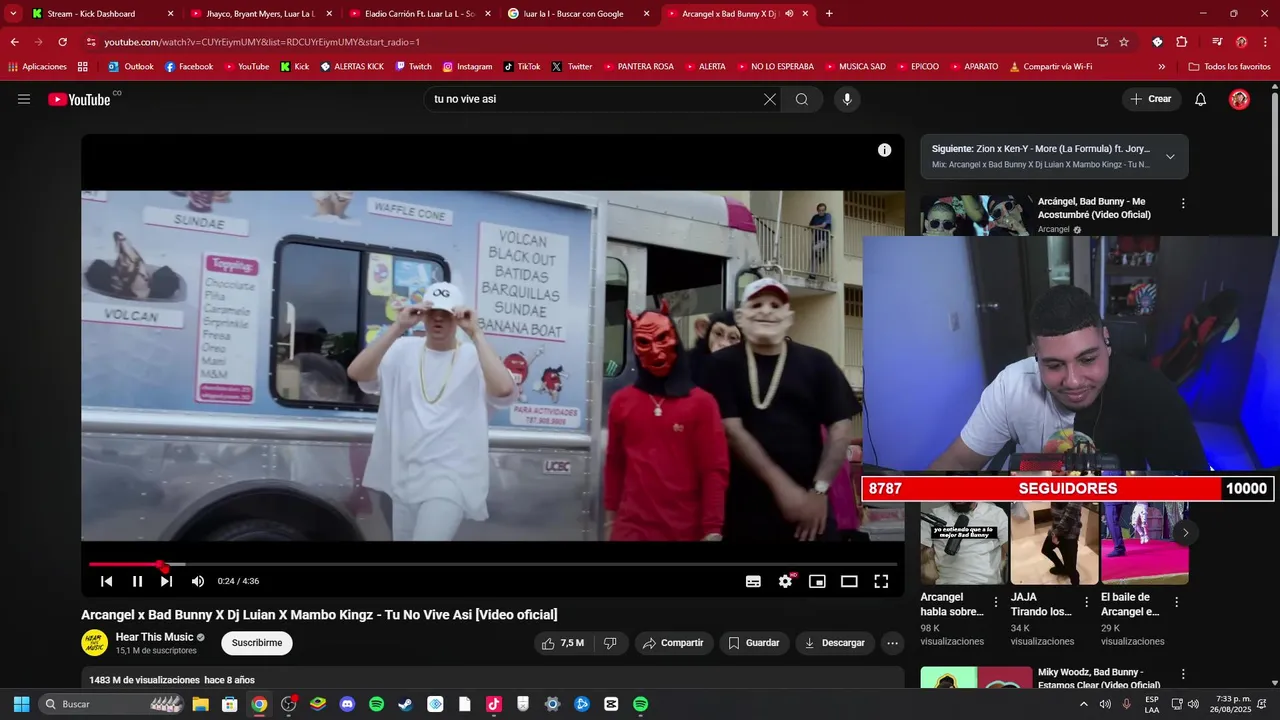Screen dimensions: 1280x720
Task: Create content via the Crear button
Action: click(x=1151, y=99)
